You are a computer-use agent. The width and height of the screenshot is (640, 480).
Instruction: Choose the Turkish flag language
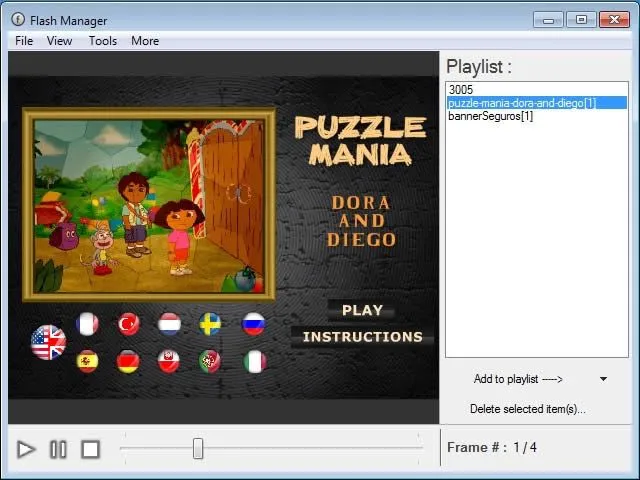click(129, 324)
